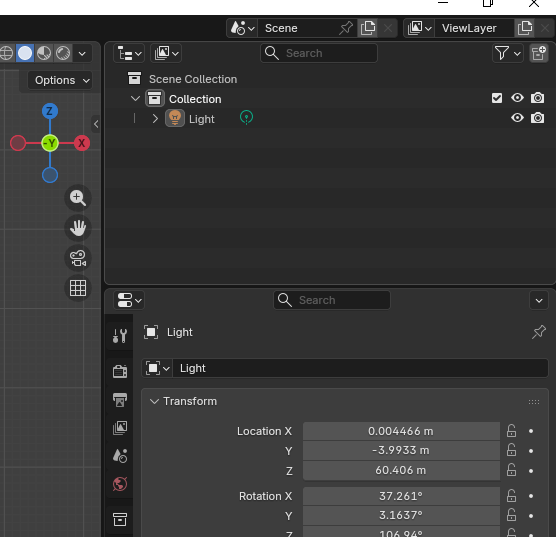Collapse the Transform panel
The width and height of the screenshot is (556, 537).
pos(154,402)
